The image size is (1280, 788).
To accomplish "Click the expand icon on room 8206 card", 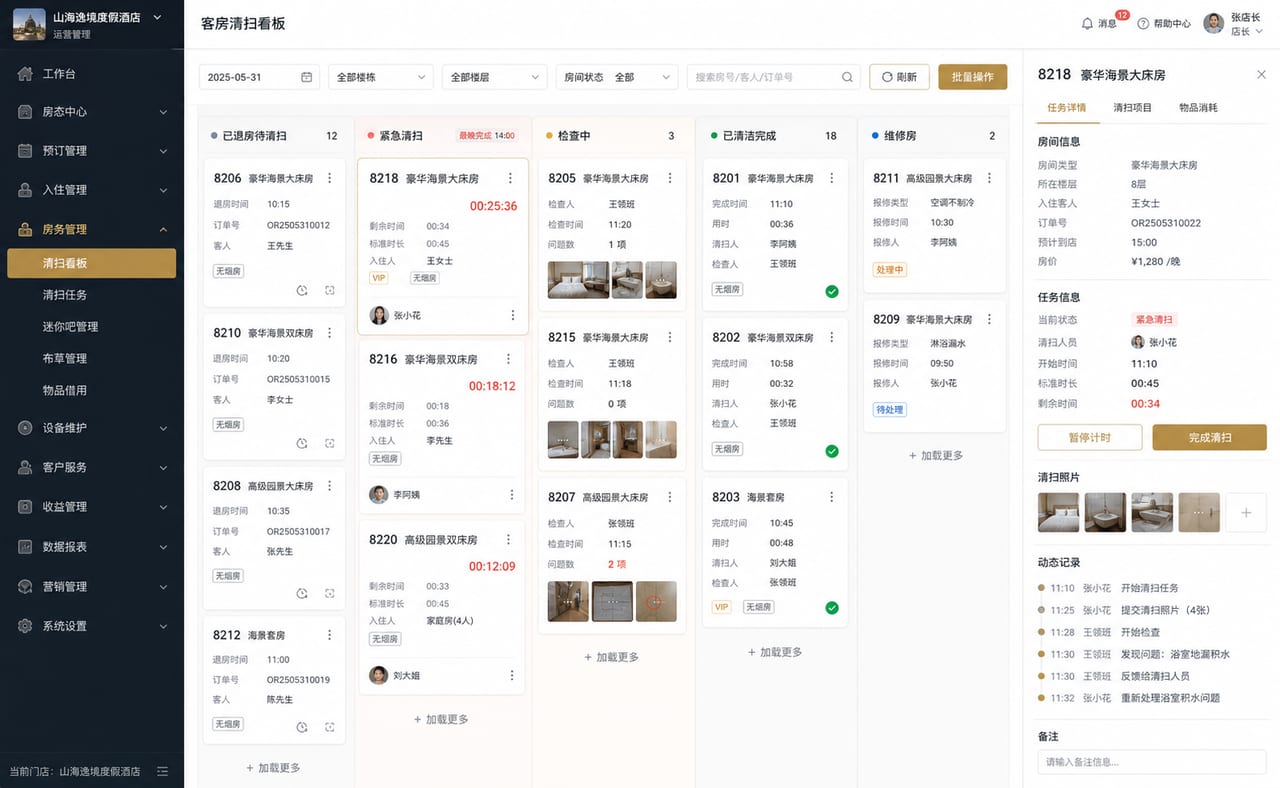I will click(330, 290).
